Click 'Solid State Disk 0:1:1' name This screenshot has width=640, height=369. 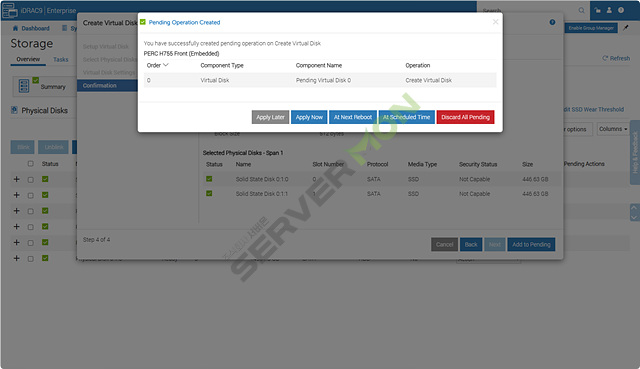tap(262, 194)
